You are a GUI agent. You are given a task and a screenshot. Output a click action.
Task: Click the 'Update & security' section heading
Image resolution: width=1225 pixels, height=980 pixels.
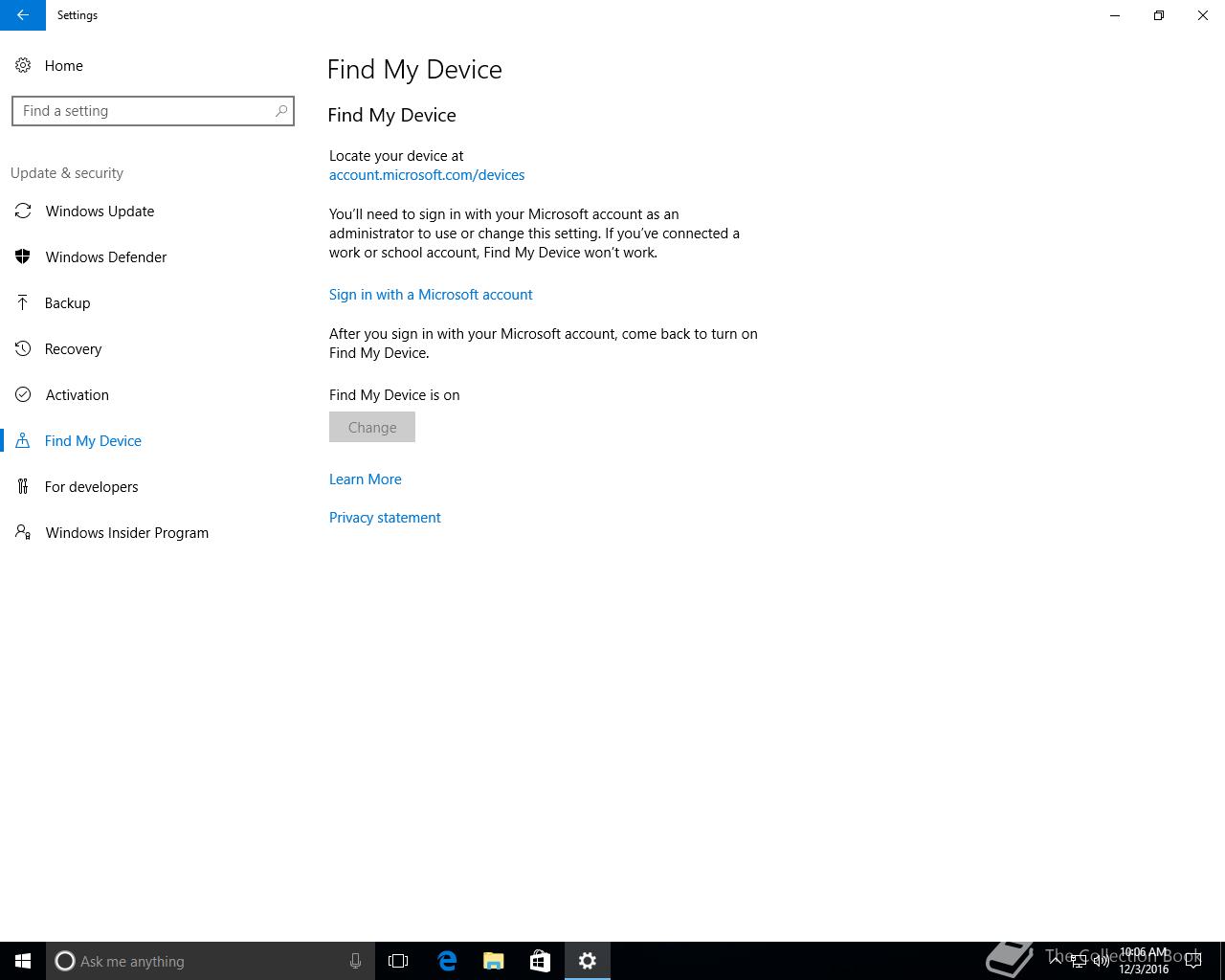(67, 173)
